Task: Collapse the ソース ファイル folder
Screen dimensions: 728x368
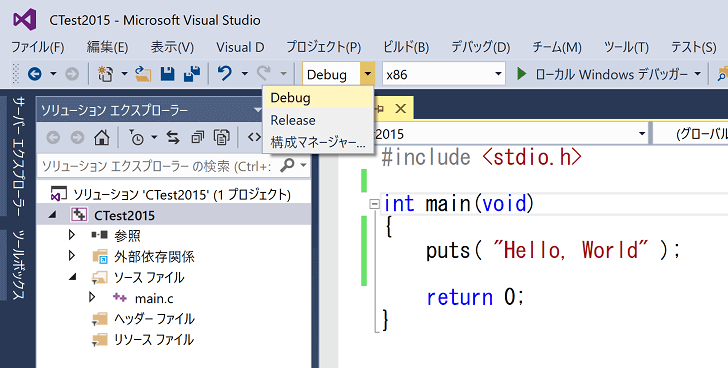Action: pyautogui.click(x=73, y=277)
